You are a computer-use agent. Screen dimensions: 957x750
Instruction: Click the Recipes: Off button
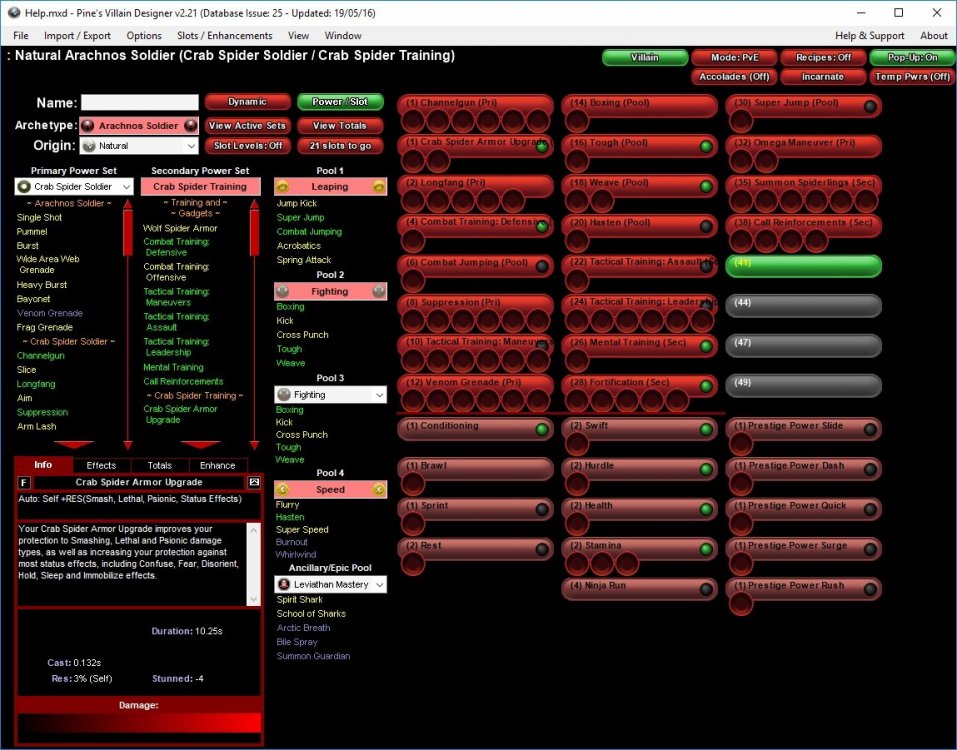pos(823,58)
